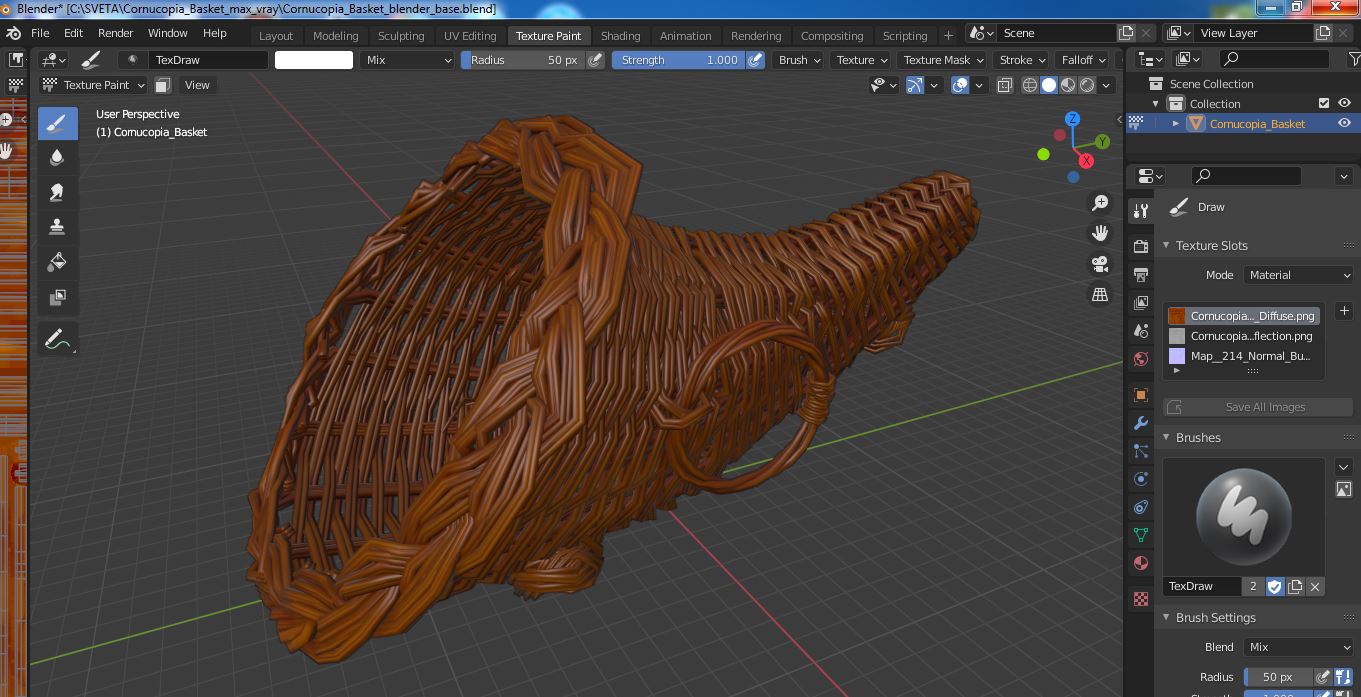The width and height of the screenshot is (1361, 697).
Task: Open the Particles properties tab
Action: pyautogui.click(x=1141, y=451)
